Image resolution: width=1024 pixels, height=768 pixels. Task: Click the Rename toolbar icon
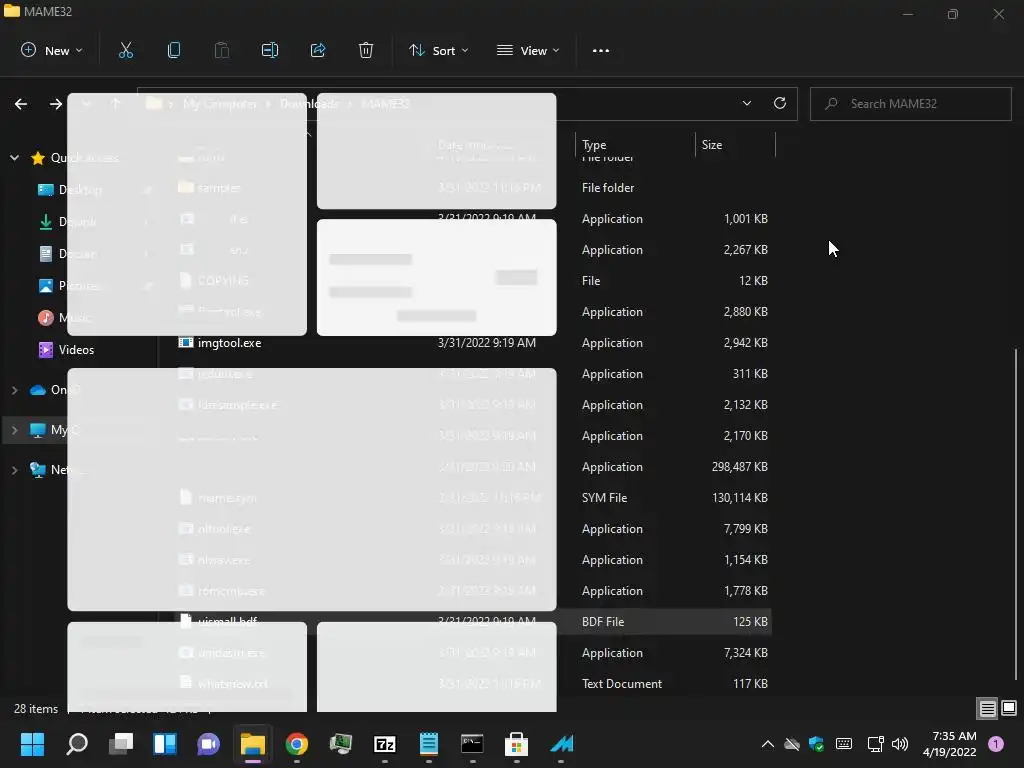click(270, 50)
